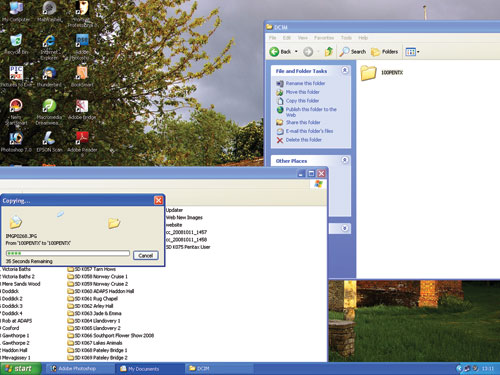This screenshot has width=500, height=375.
Task: Open the Views dropdown arrow in DCIM
Action: point(418,52)
